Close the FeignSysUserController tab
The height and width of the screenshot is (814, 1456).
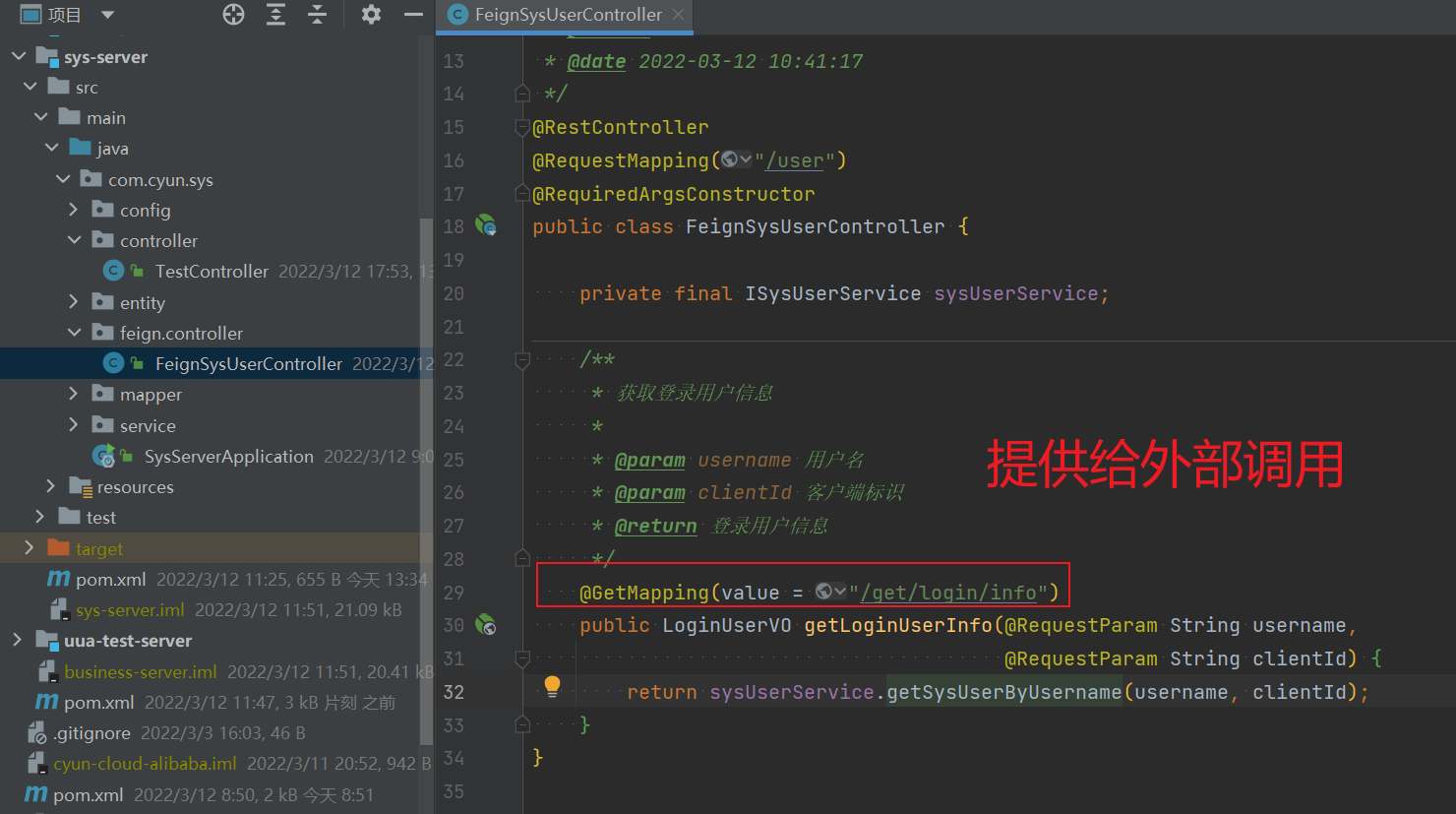point(678,15)
